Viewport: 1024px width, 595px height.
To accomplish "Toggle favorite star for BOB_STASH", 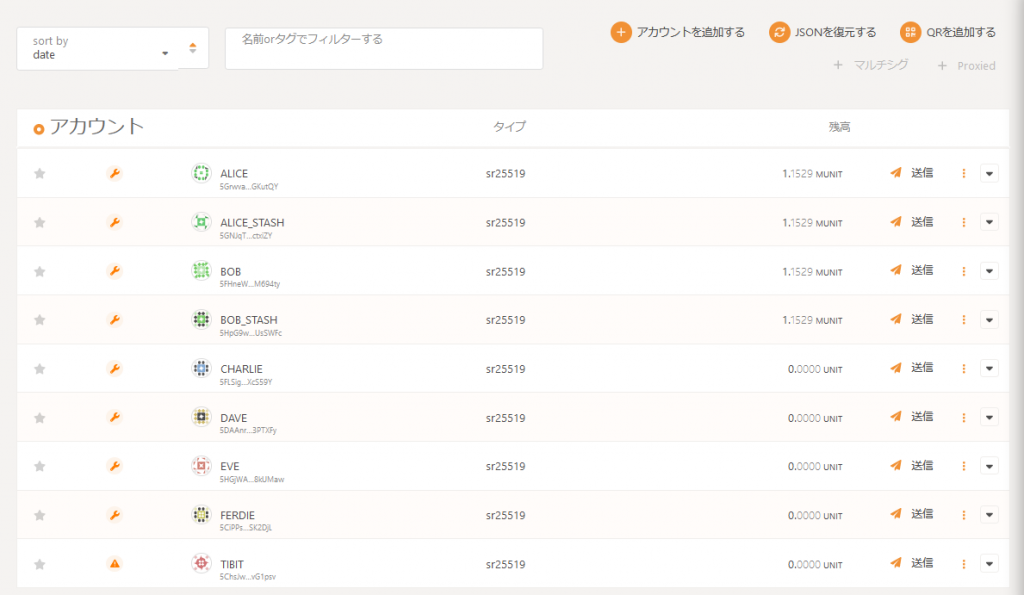I will click(x=40, y=320).
